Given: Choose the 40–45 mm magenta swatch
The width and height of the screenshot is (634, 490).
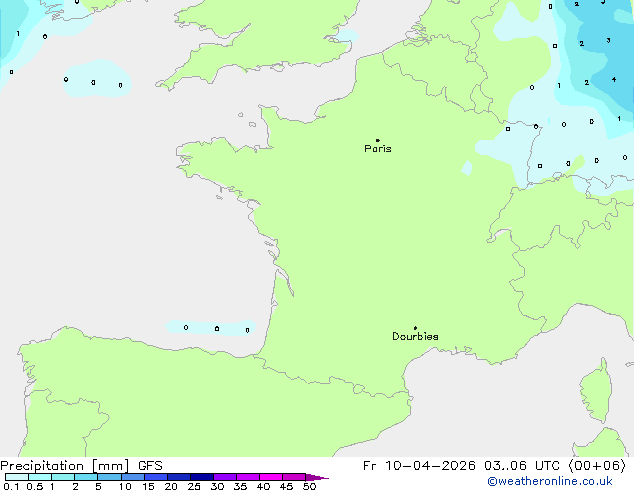Looking at the screenshot, I should (271, 477).
